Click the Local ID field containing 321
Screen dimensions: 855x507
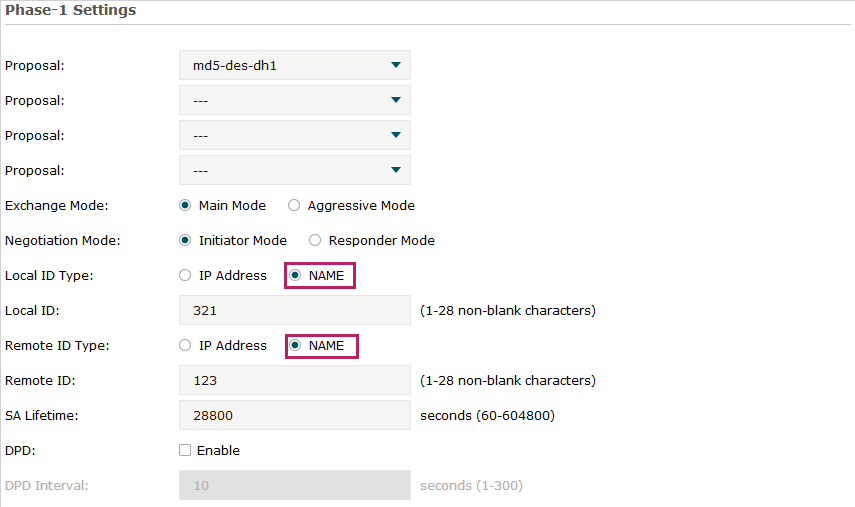(x=294, y=310)
